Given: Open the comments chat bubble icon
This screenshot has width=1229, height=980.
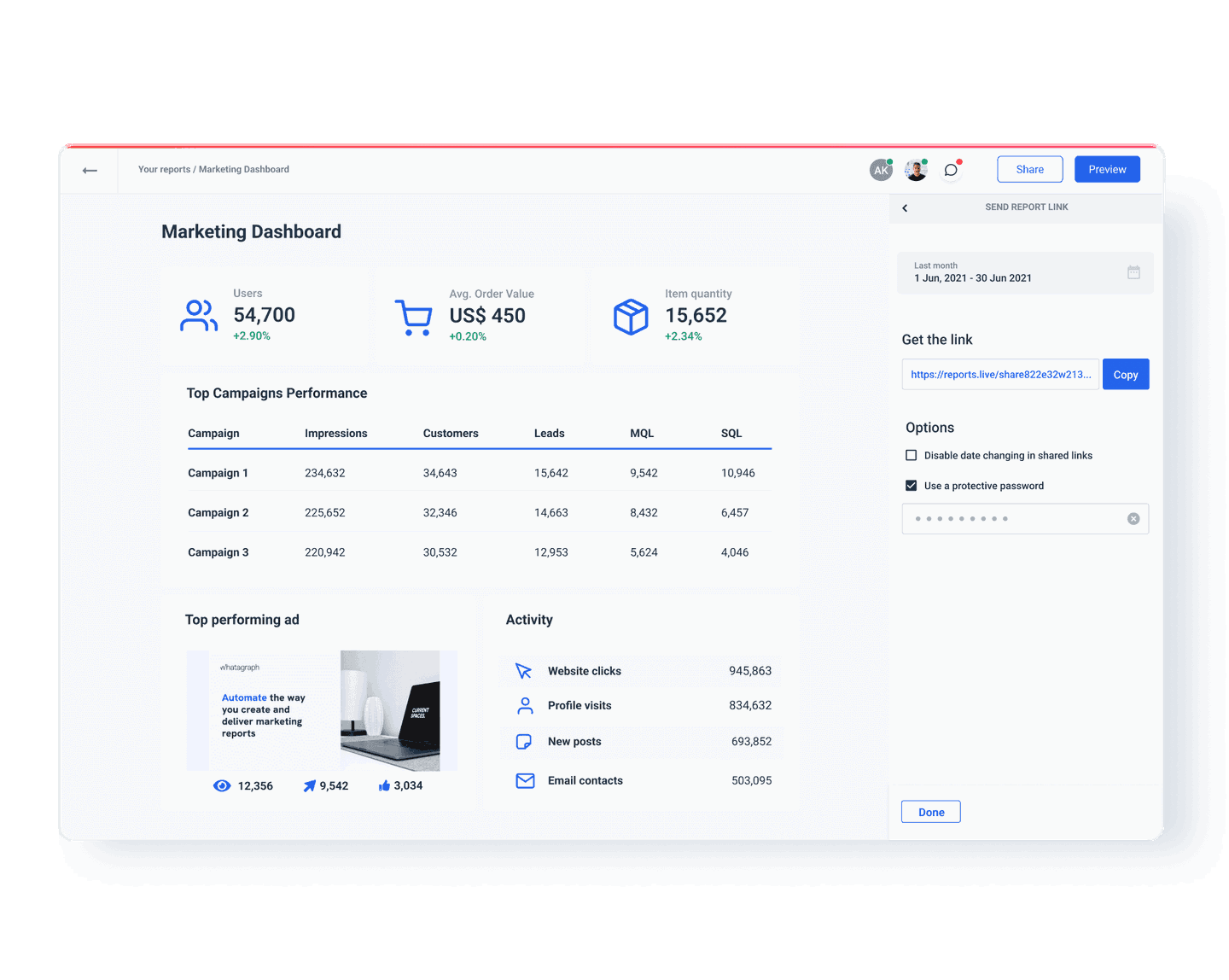Looking at the screenshot, I should tap(951, 169).
